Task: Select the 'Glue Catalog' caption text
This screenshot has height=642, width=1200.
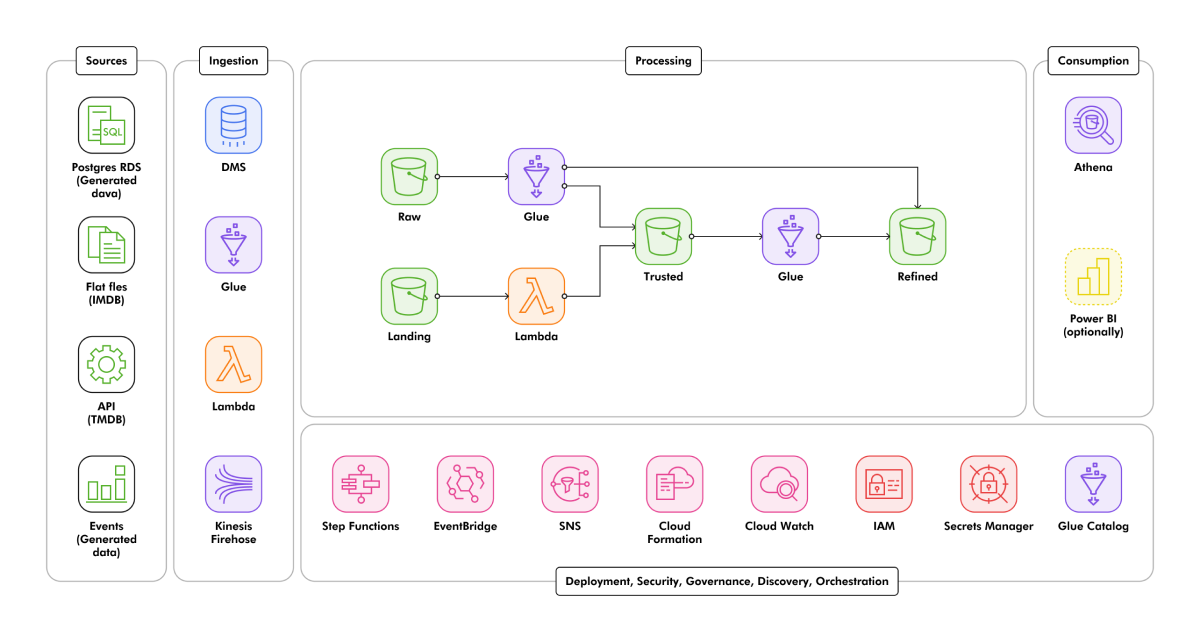Action: [1093, 526]
